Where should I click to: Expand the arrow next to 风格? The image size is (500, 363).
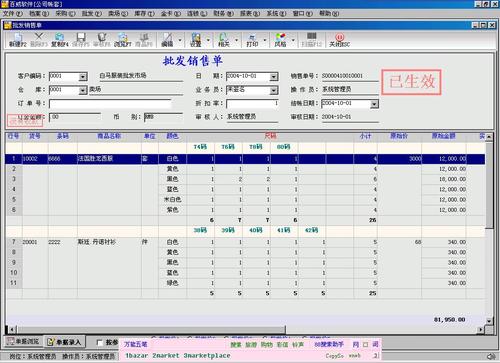click(x=293, y=40)
